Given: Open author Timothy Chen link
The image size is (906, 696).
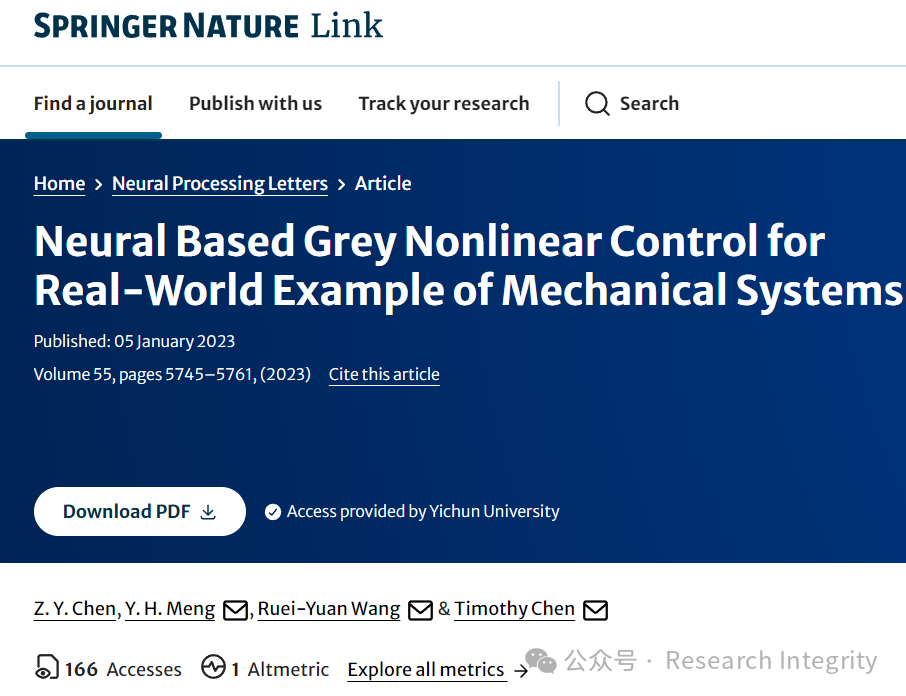Looking at the screenshot, I should [514, 609].
